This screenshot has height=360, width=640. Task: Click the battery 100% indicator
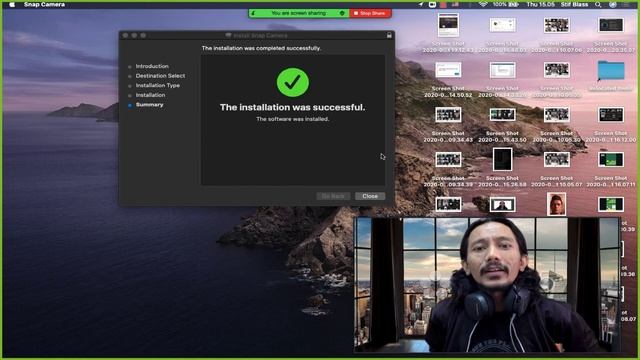(505, 4)
